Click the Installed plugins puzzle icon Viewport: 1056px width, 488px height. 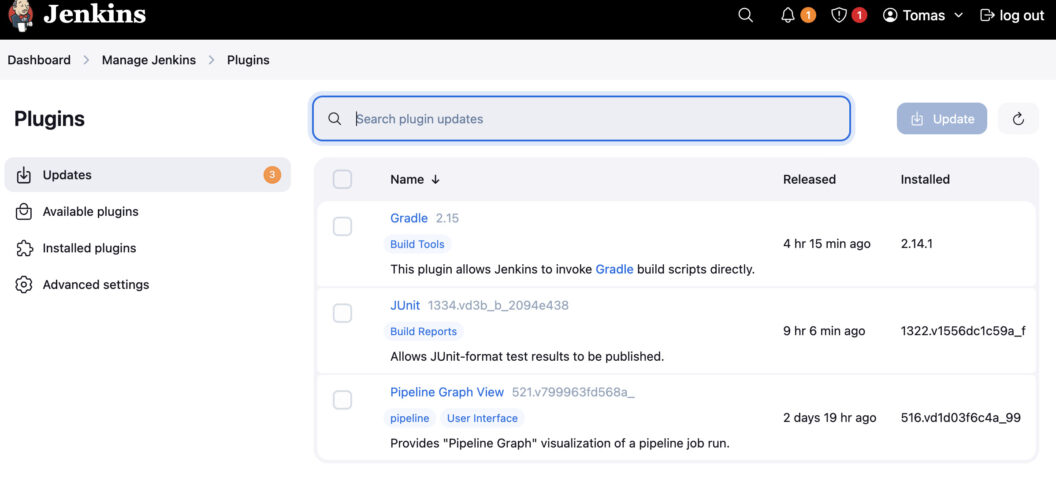(x=24, y=248)
